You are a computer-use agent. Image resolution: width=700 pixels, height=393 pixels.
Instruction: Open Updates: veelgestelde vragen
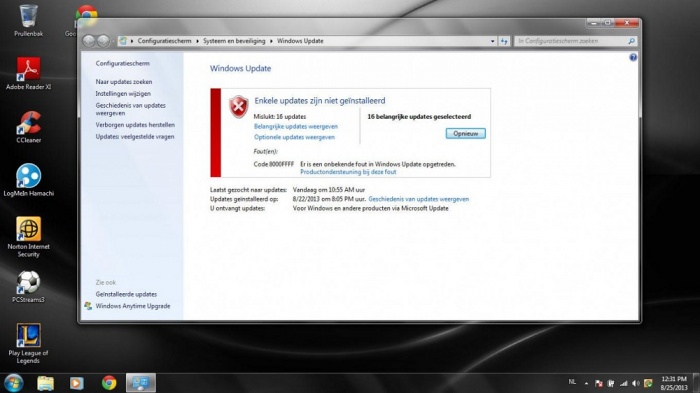pos(135,137)
